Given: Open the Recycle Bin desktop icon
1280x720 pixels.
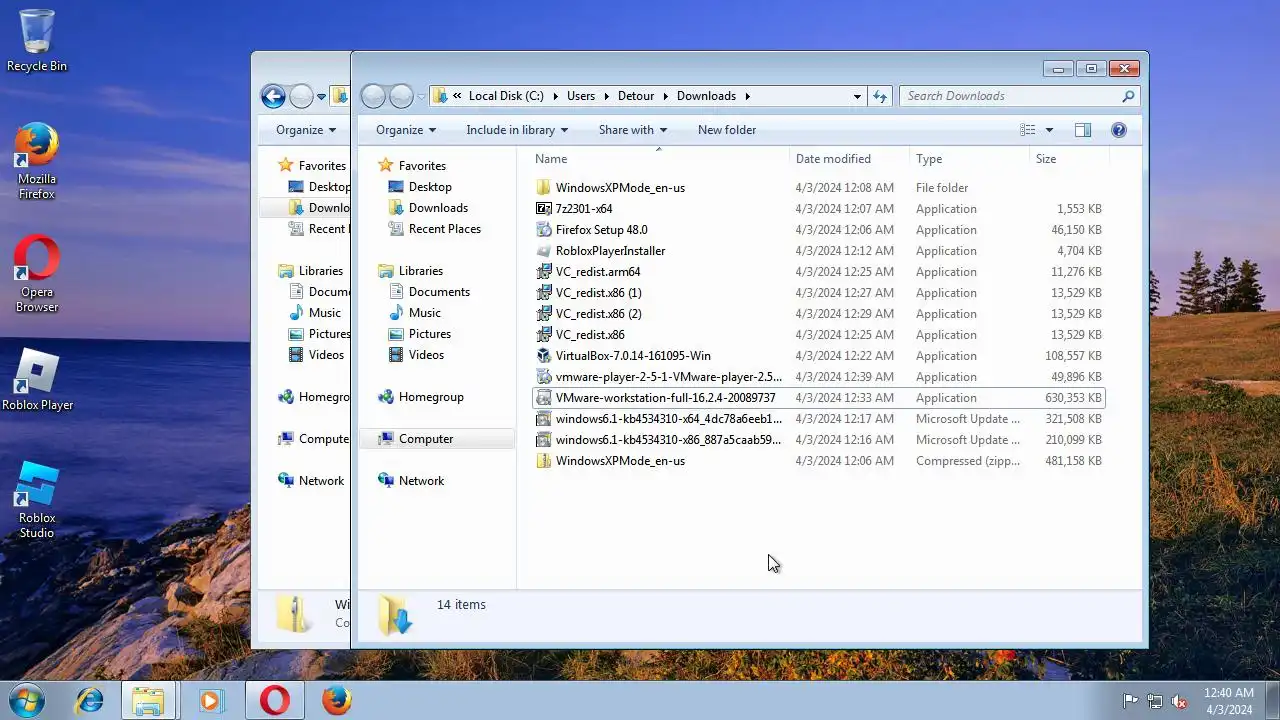Looking at the screenshot, I should [x=37, y=40].
